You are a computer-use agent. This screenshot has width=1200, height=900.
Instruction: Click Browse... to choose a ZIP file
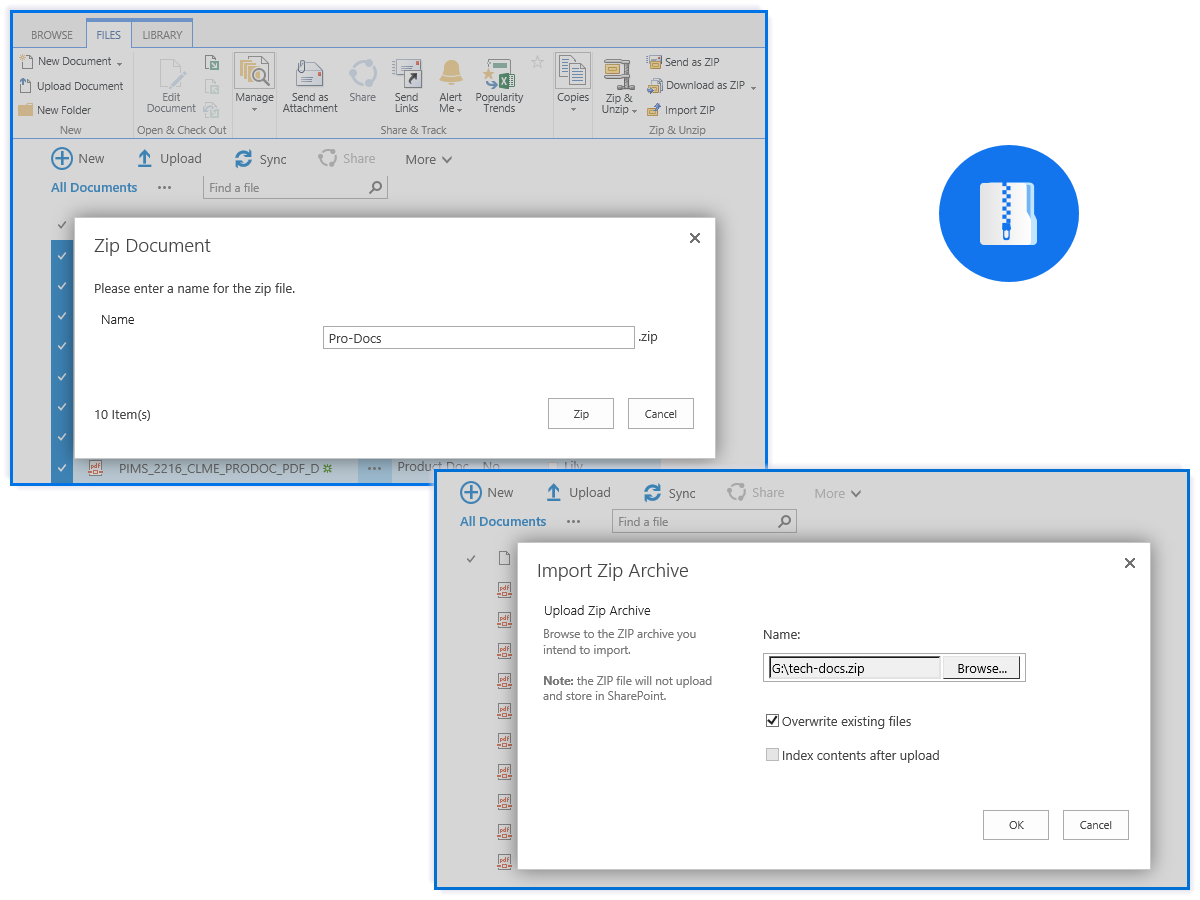coord(981,668)
